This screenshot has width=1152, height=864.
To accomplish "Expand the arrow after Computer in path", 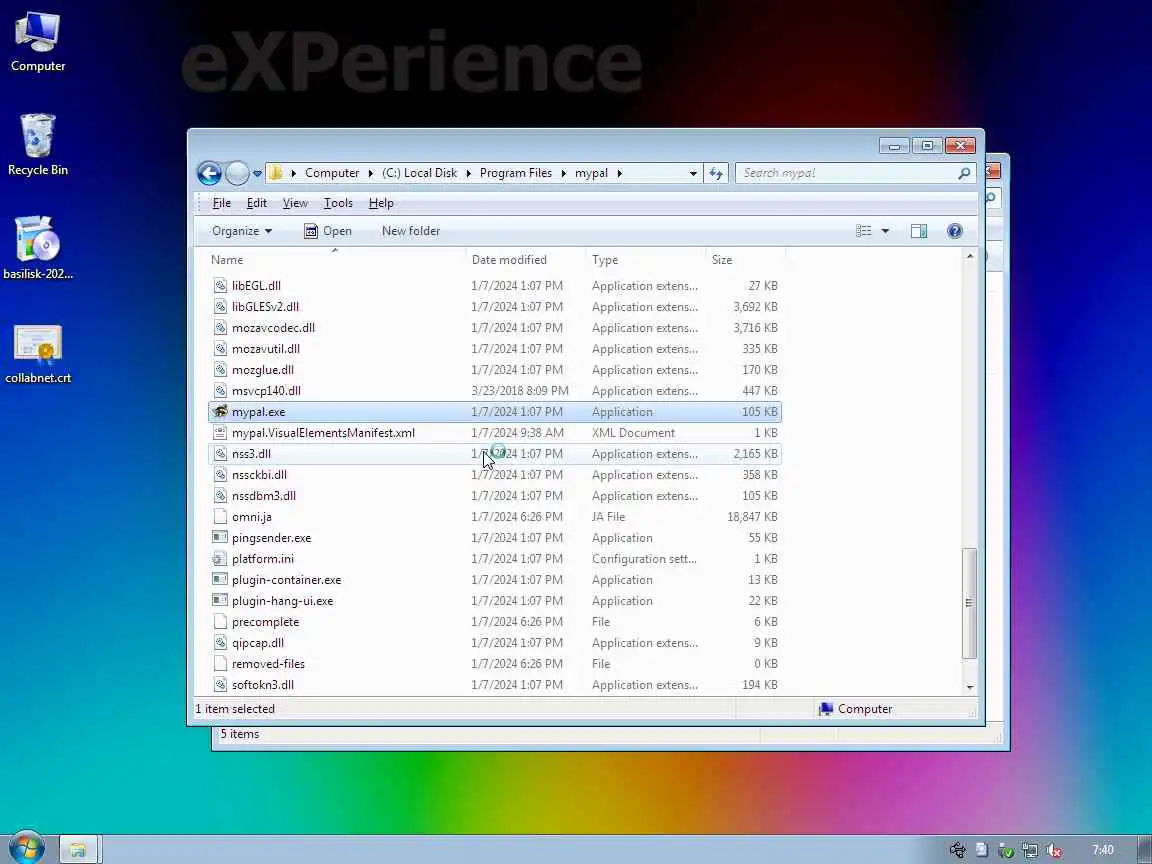I will point(370,173).
